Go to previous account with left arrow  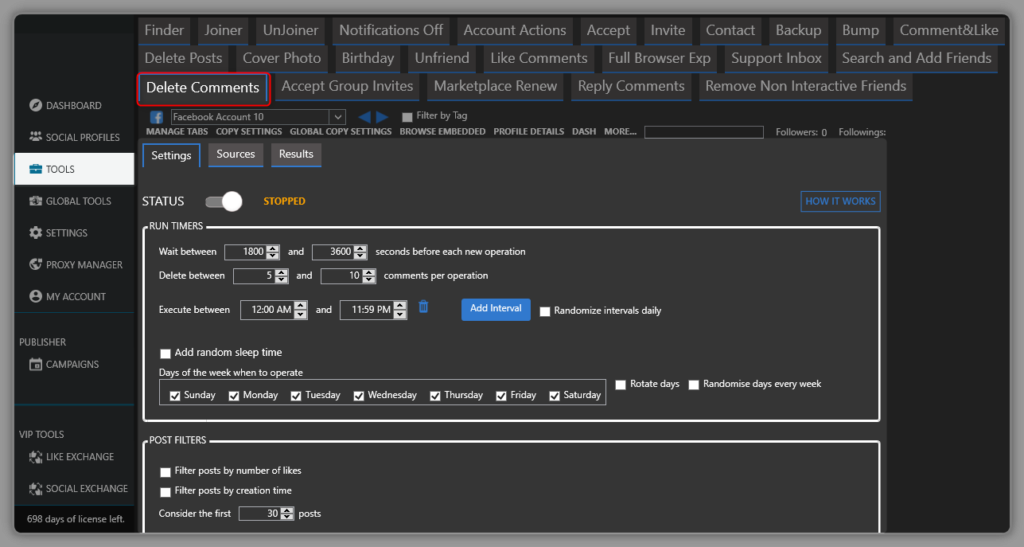pyautogui.click(x=364, y=117)
